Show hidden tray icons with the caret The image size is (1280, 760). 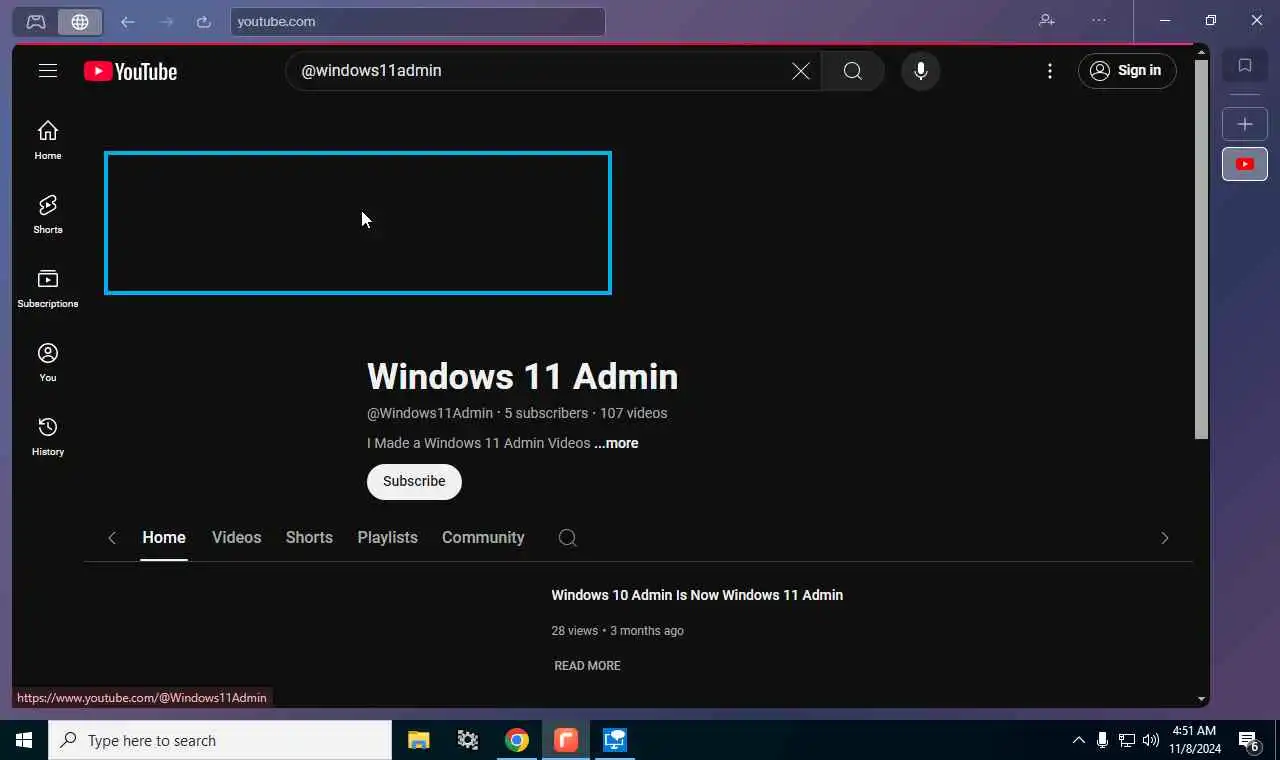tap(1078, 740)
